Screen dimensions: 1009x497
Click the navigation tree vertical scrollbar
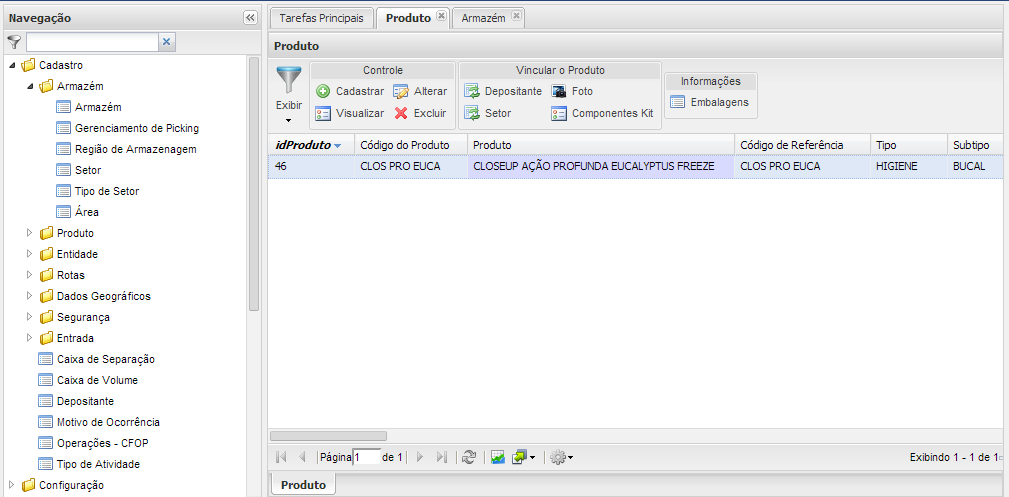coord(254,184)
